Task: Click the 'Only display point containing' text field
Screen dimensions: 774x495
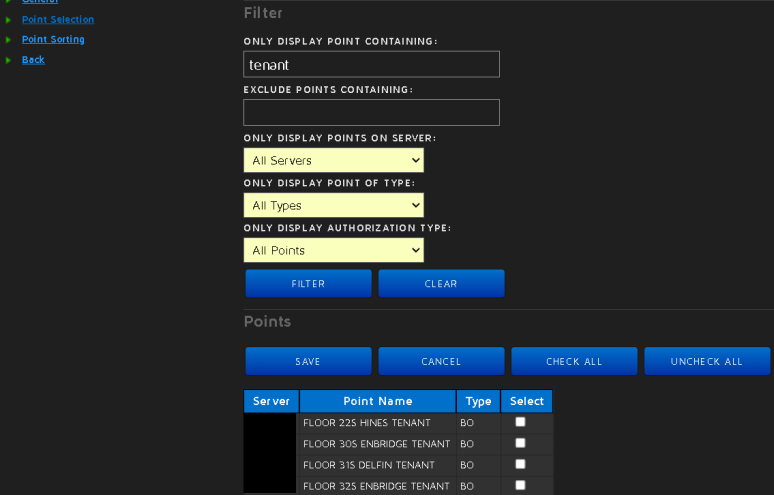Action: click(371, 64)
